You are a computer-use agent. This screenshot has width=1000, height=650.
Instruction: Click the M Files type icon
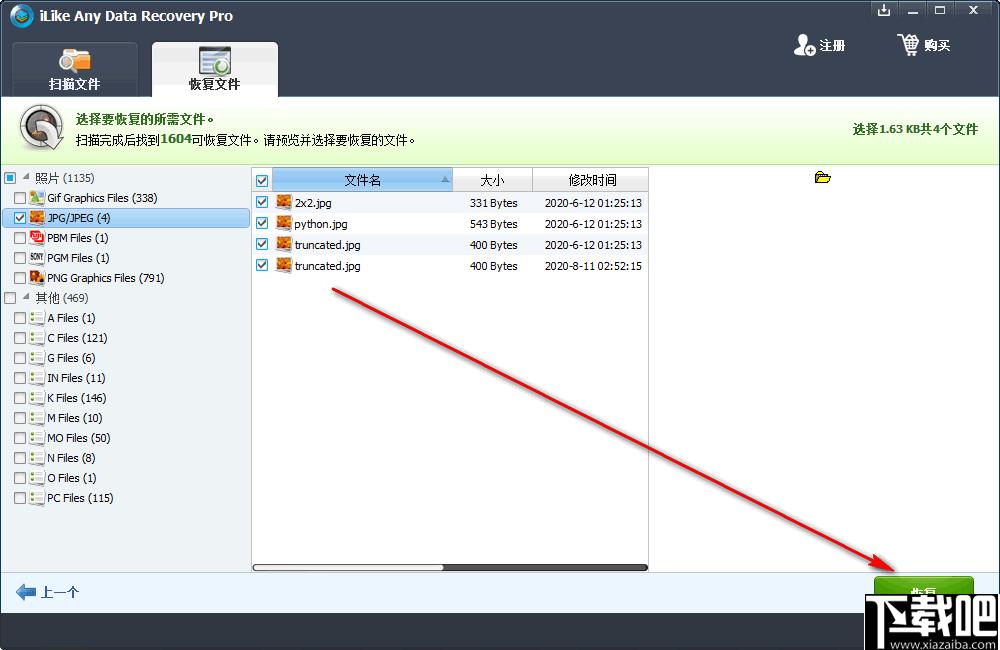coord(37,418)
